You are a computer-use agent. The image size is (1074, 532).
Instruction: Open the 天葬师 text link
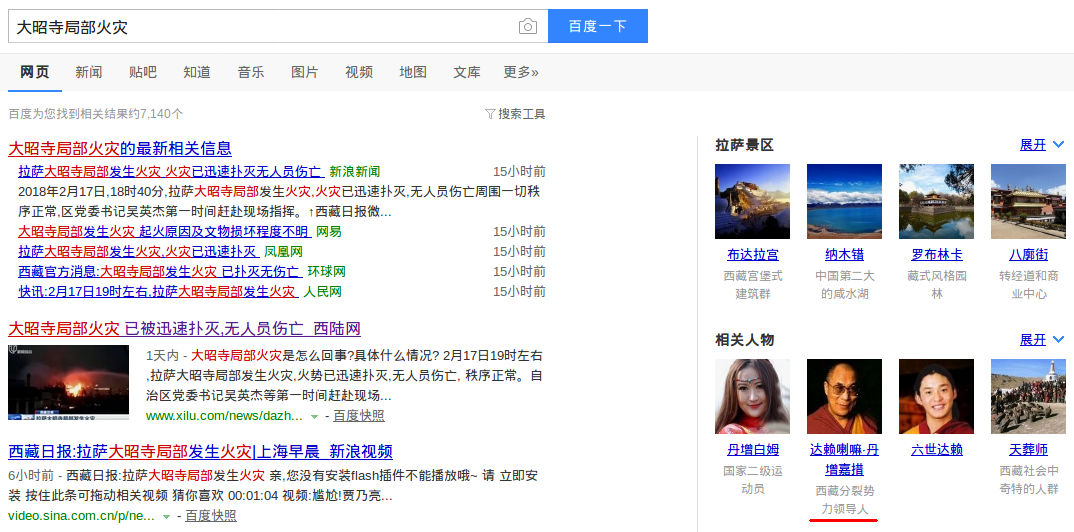coord(1028,450)
